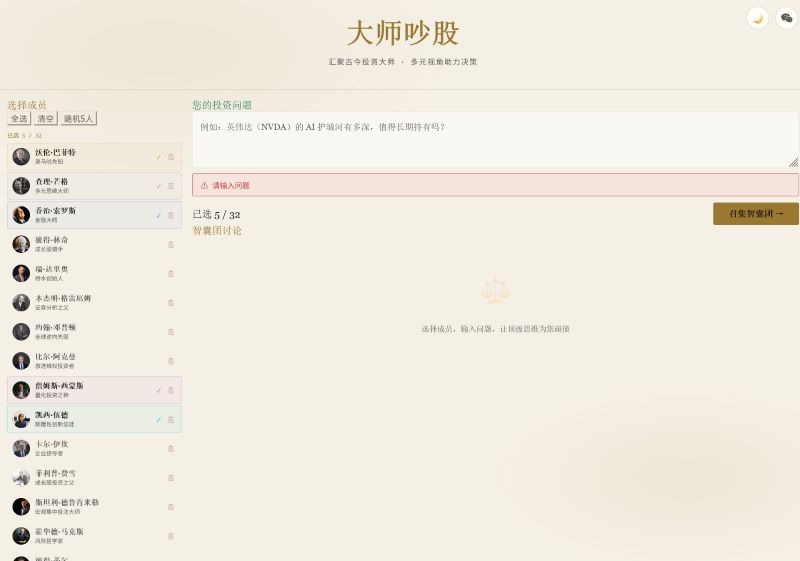
Task: Open the document icon on the 本杰明·格雷厄姆 row
Action: click(x=171, y=303)
